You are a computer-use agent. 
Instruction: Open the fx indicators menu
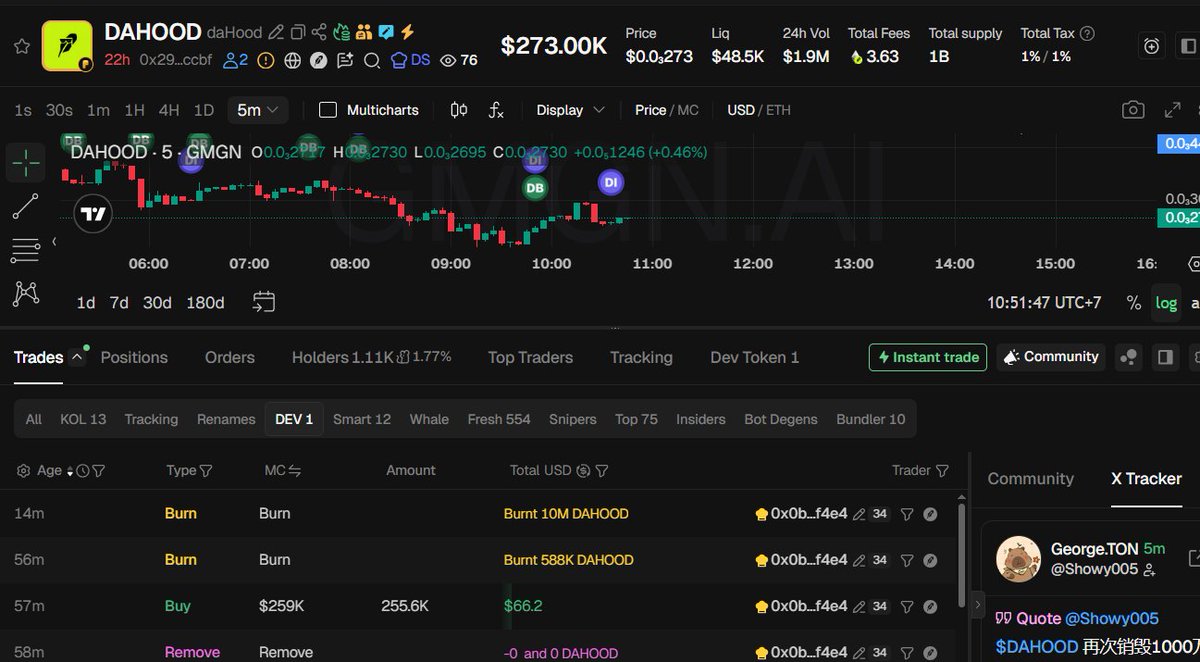click(x=496, y=110)
